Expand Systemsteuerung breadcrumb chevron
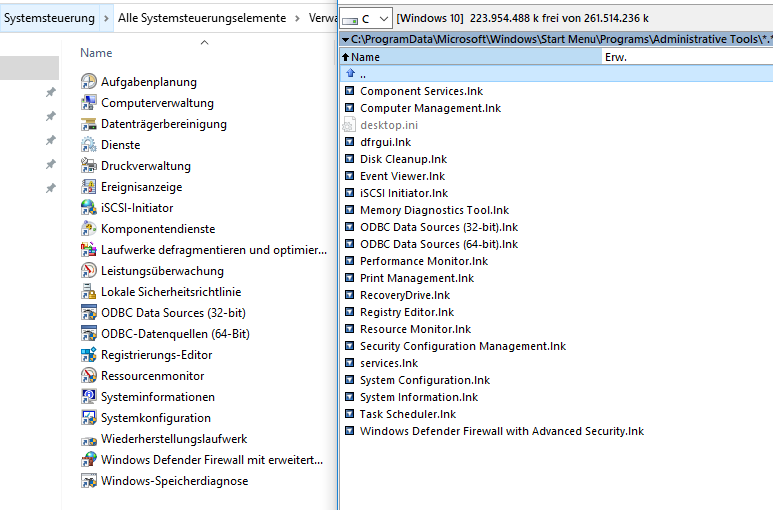The image size is (773, 510). tap(106, 18)
